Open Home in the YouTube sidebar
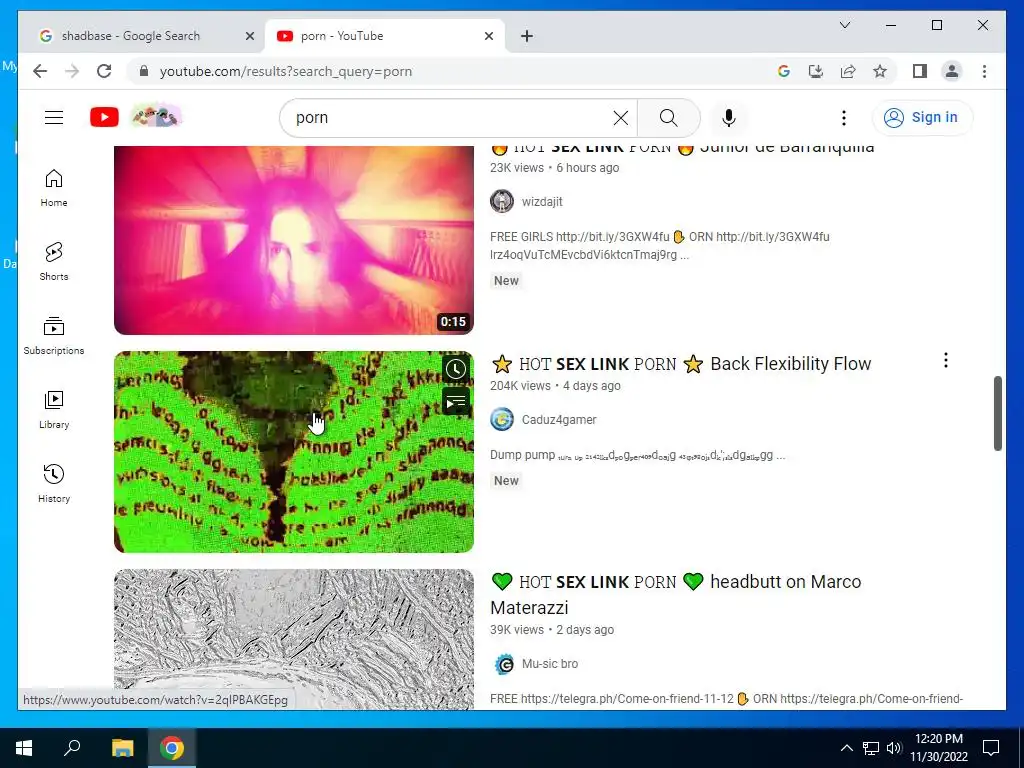1024x768 pixels. 54,188
